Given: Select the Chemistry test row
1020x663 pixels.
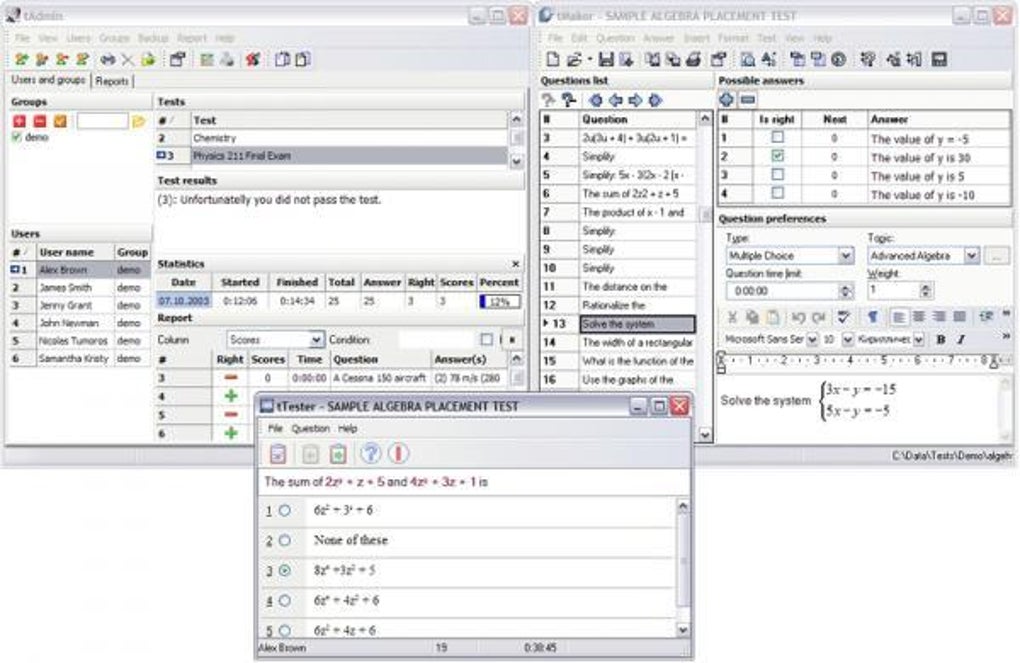Looking at the screenshot, I should (331, 138).
